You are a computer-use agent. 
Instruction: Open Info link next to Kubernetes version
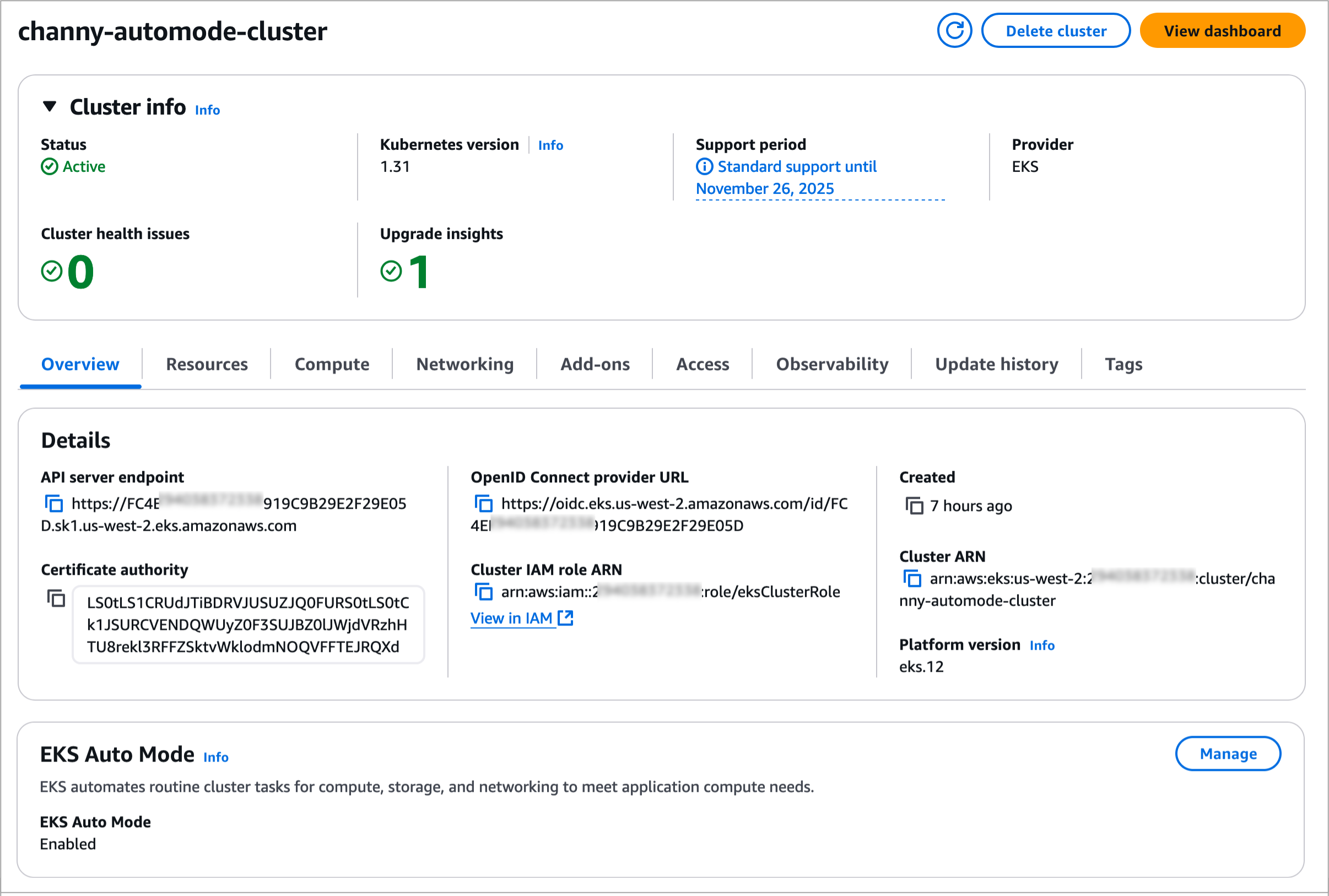pyautogui.click(x=550, y=145)
